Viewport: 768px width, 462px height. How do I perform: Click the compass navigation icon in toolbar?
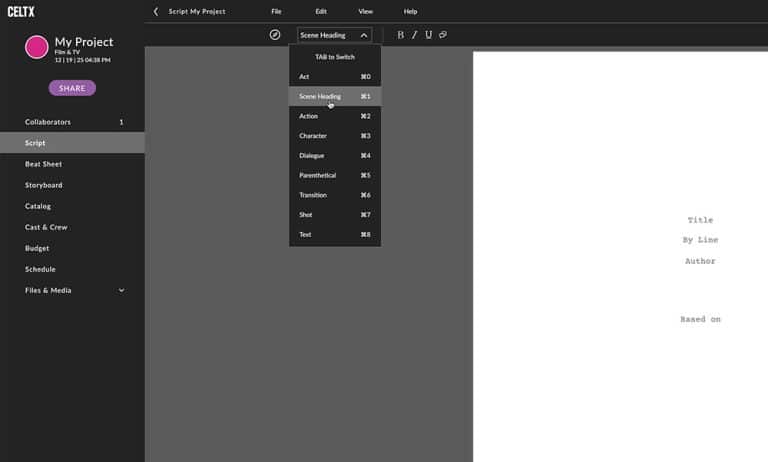click(275, 35)
